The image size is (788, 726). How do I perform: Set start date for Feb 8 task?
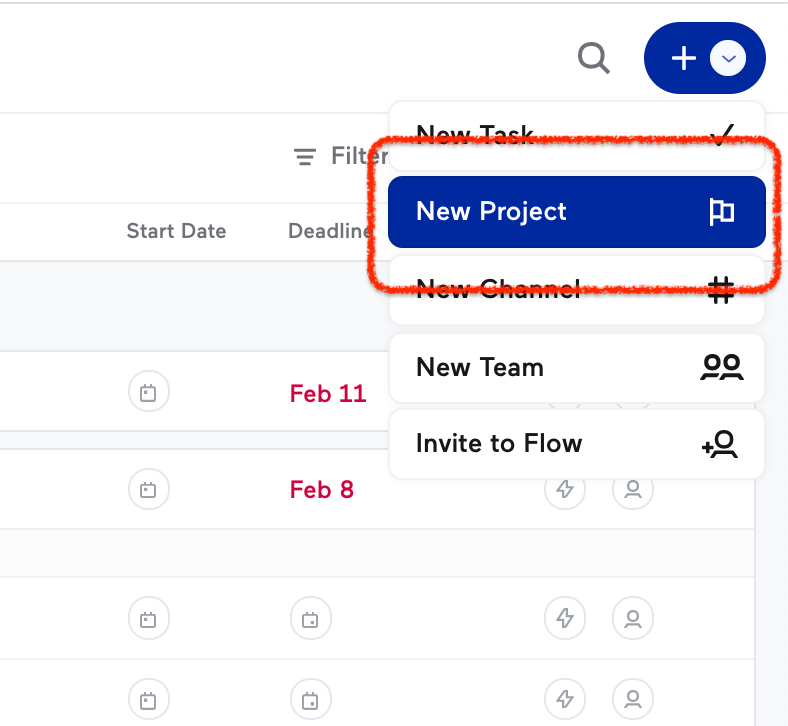(x=148, y=489)
